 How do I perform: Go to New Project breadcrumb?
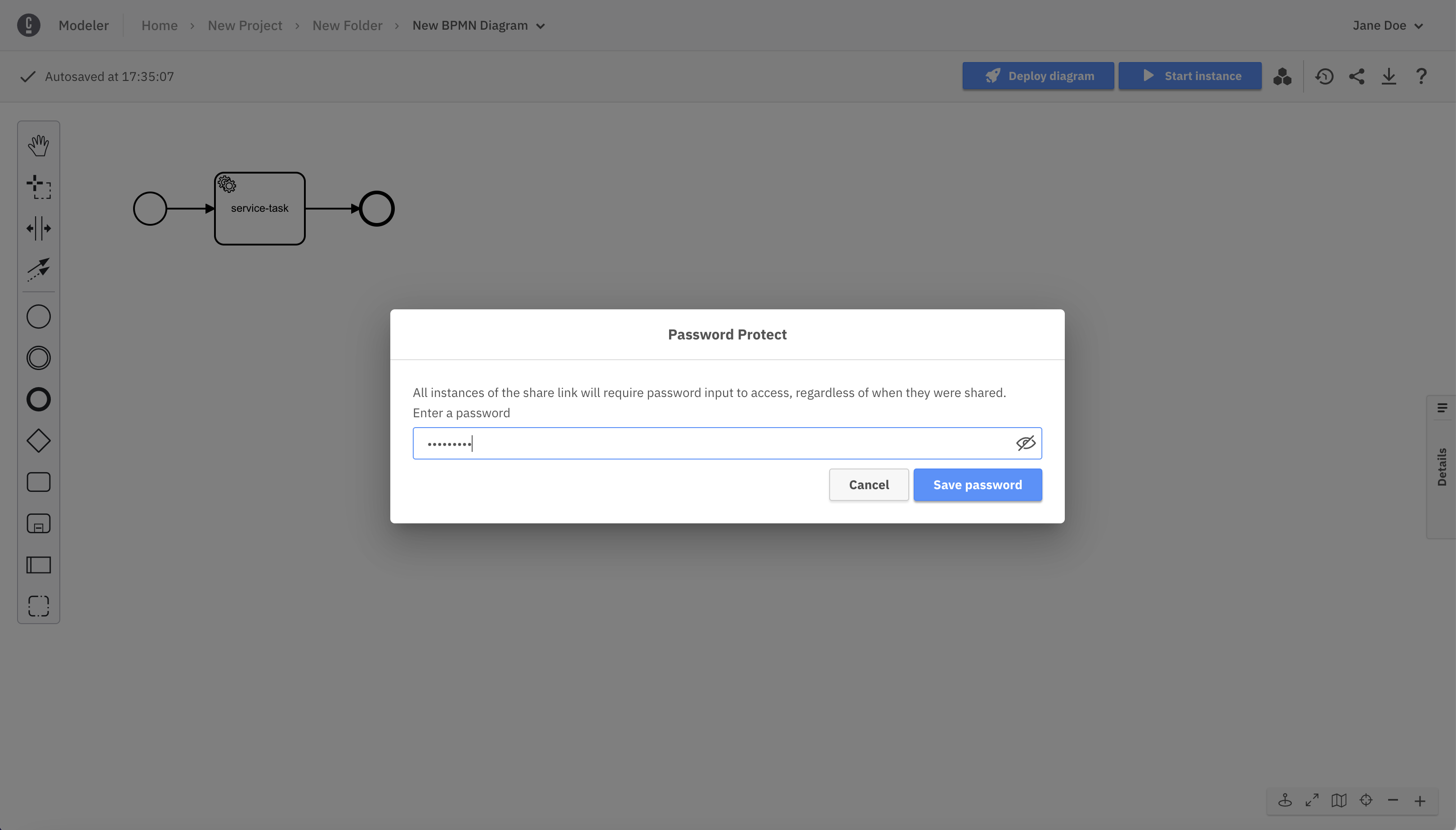pos(245,26)
